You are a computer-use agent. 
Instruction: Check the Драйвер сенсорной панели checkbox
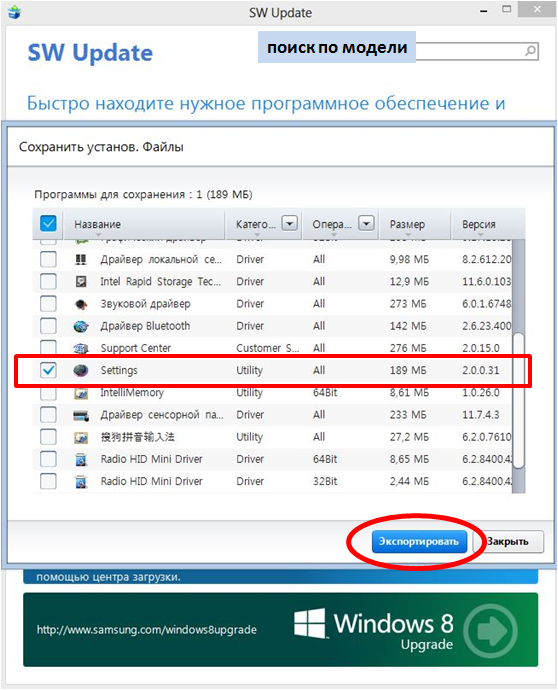[x=48, y=415]
